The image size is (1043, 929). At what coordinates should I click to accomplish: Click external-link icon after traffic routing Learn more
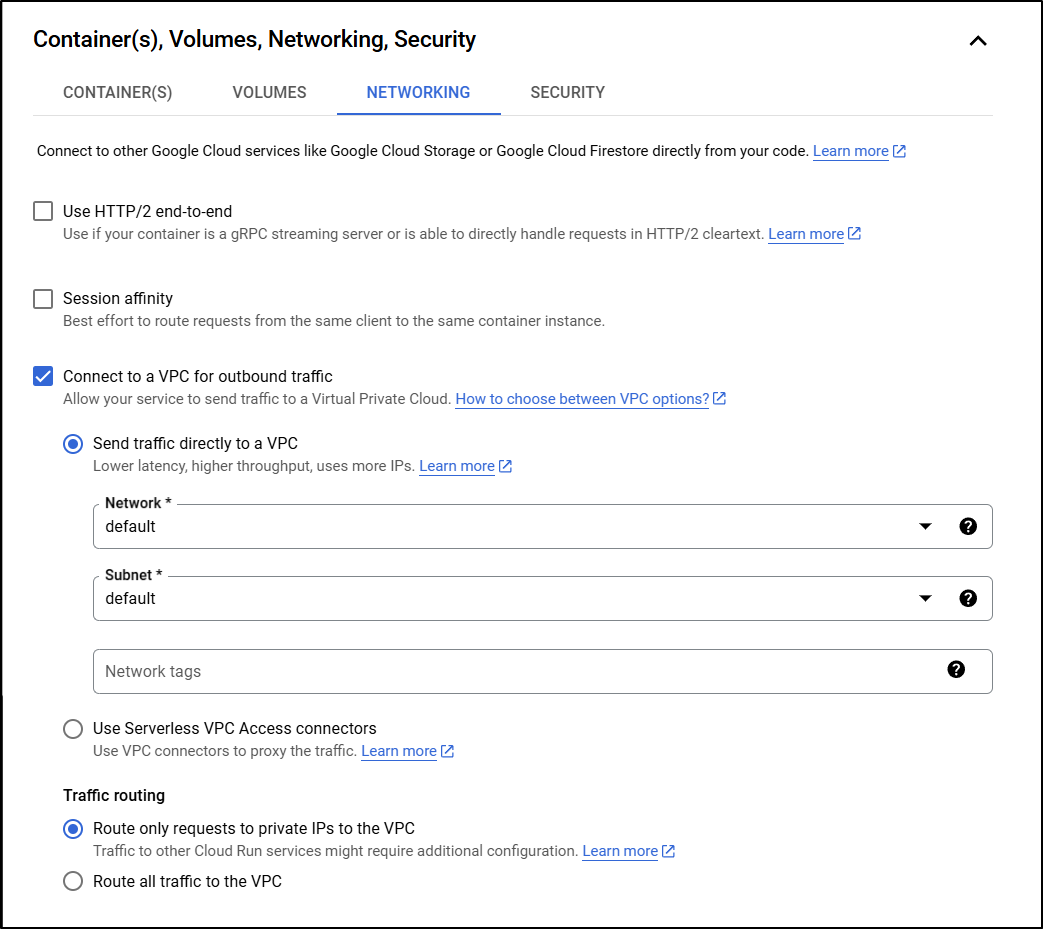669,851
